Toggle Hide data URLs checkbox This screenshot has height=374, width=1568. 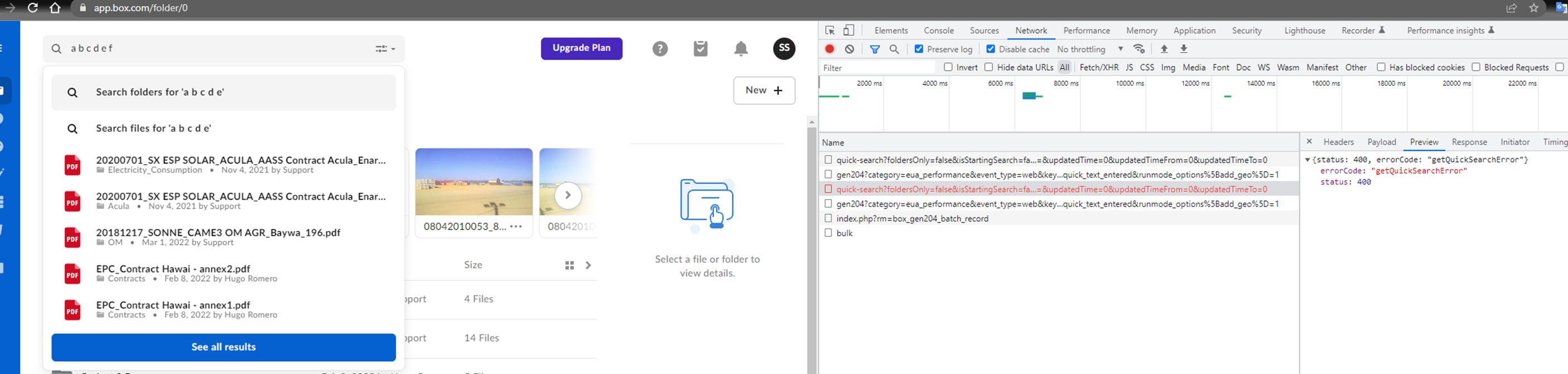point(988,67)
